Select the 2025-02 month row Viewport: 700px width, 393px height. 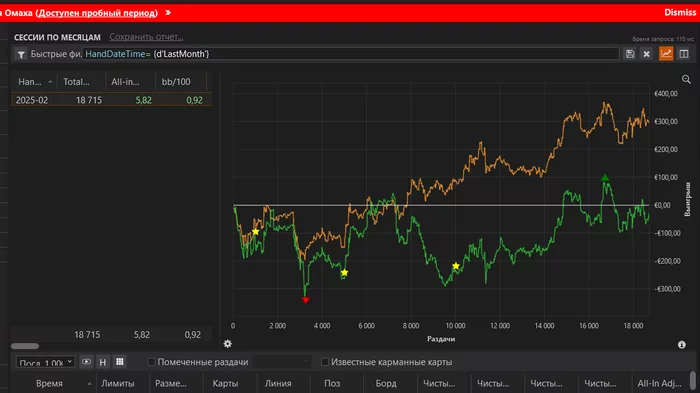112,100
